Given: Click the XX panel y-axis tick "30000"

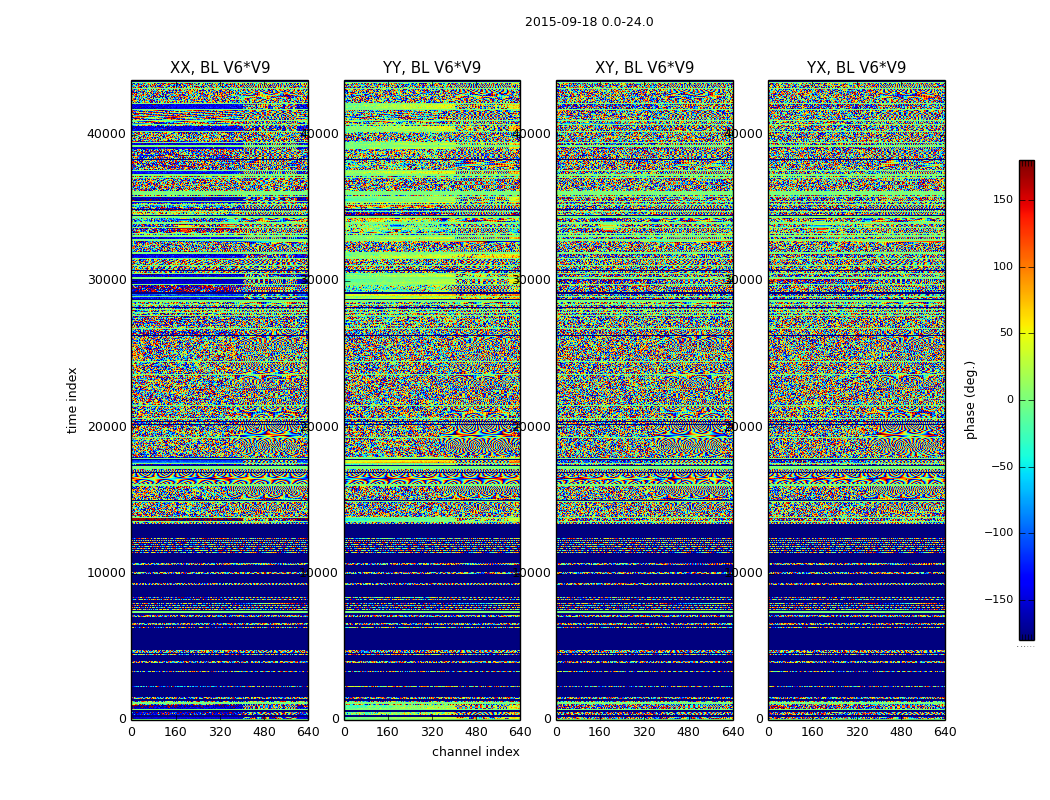Looking at the screenshot, I should [x=106, y=279].
